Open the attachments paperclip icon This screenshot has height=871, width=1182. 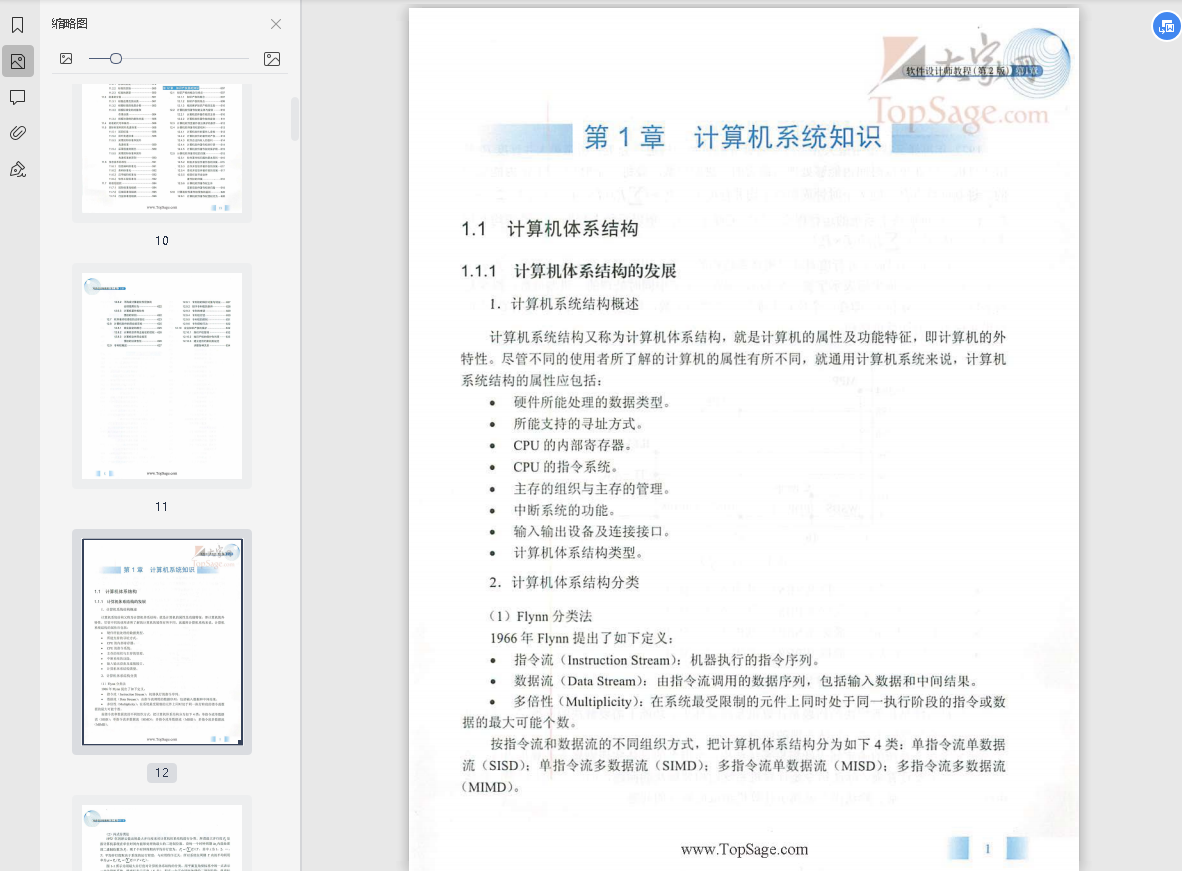click(x=17, y=133)
